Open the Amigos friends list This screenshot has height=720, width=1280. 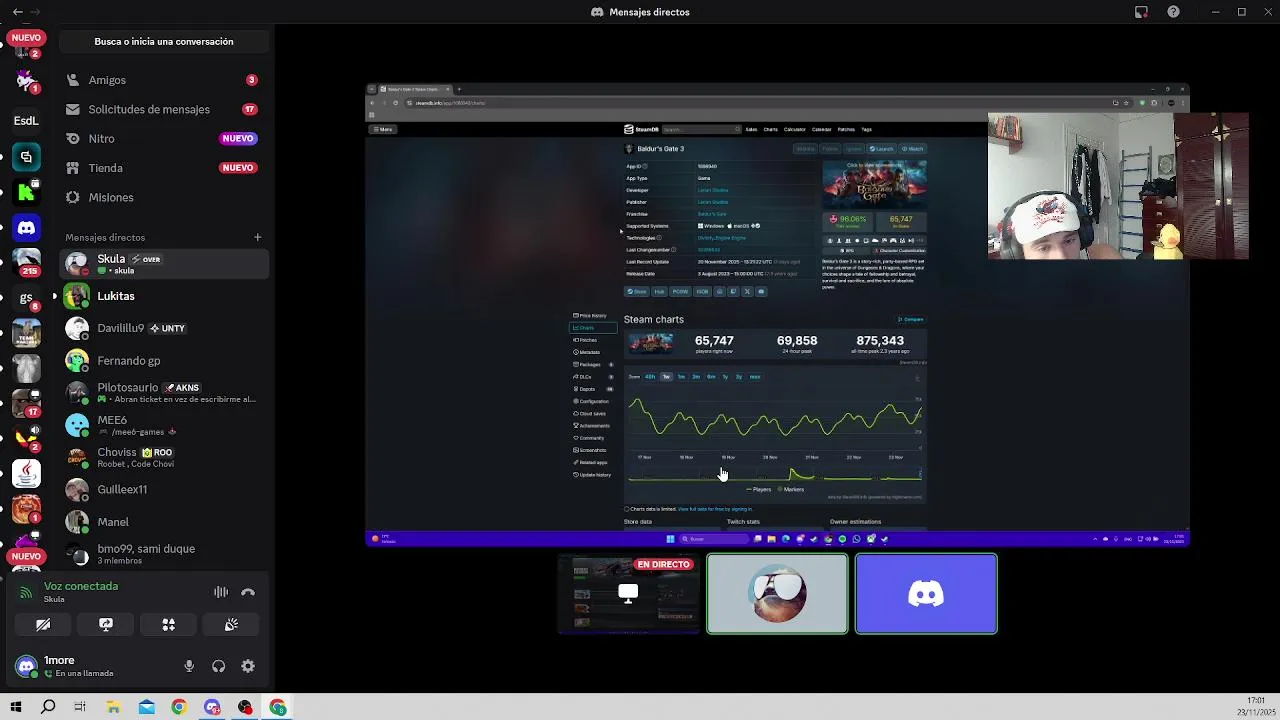(x=164, y=80)
